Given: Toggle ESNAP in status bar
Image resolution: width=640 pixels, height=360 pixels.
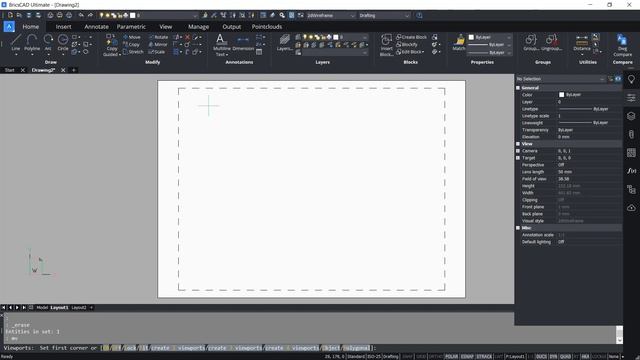Looking at the screenshot, I should pyautogui.click(x=467, y=357).
